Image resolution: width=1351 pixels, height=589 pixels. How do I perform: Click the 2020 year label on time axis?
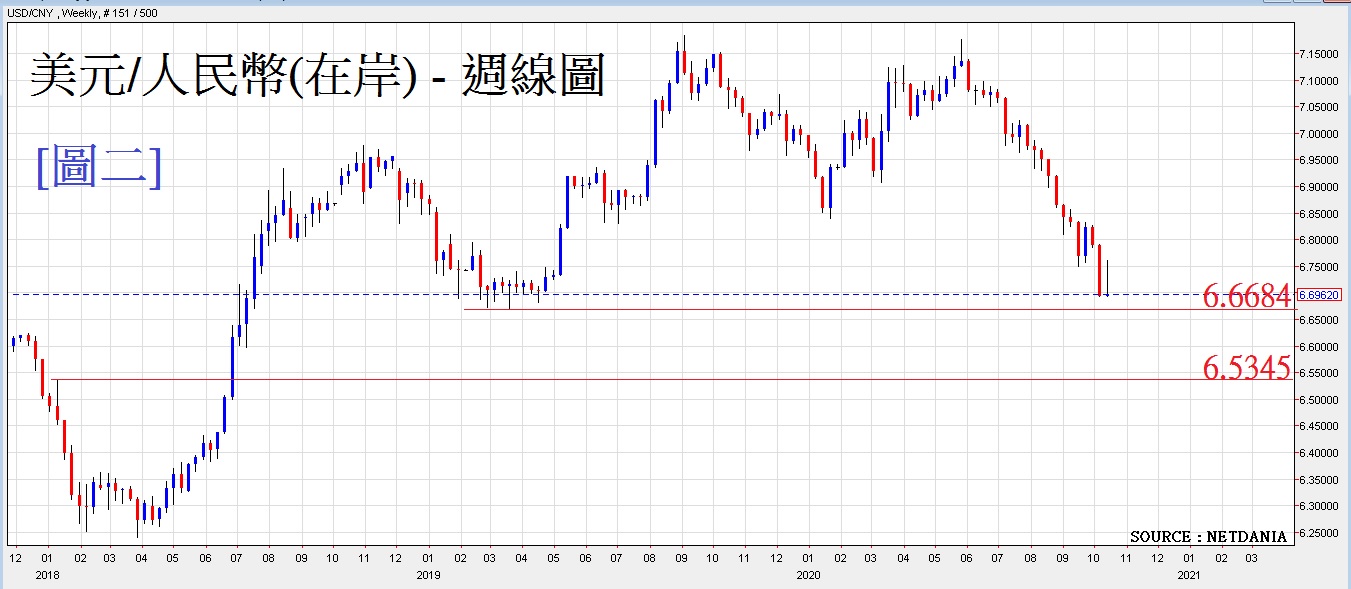point(808,575)
